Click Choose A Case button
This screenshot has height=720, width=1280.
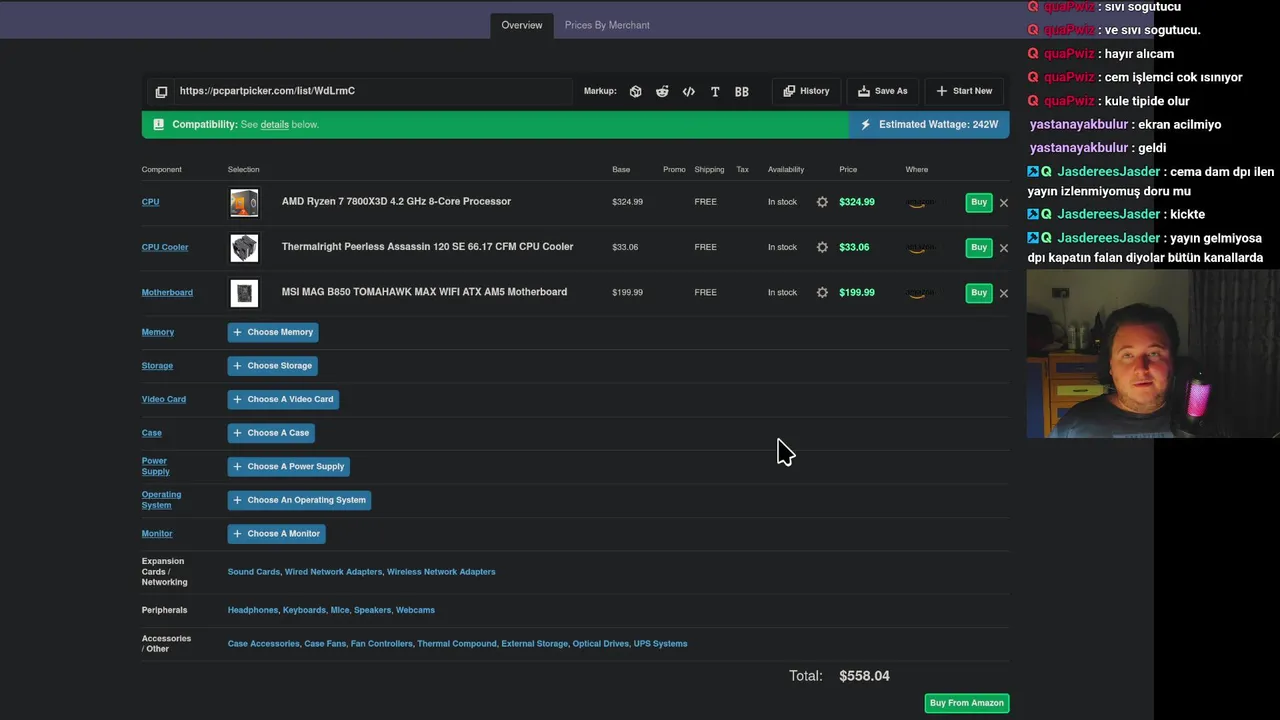271,433
